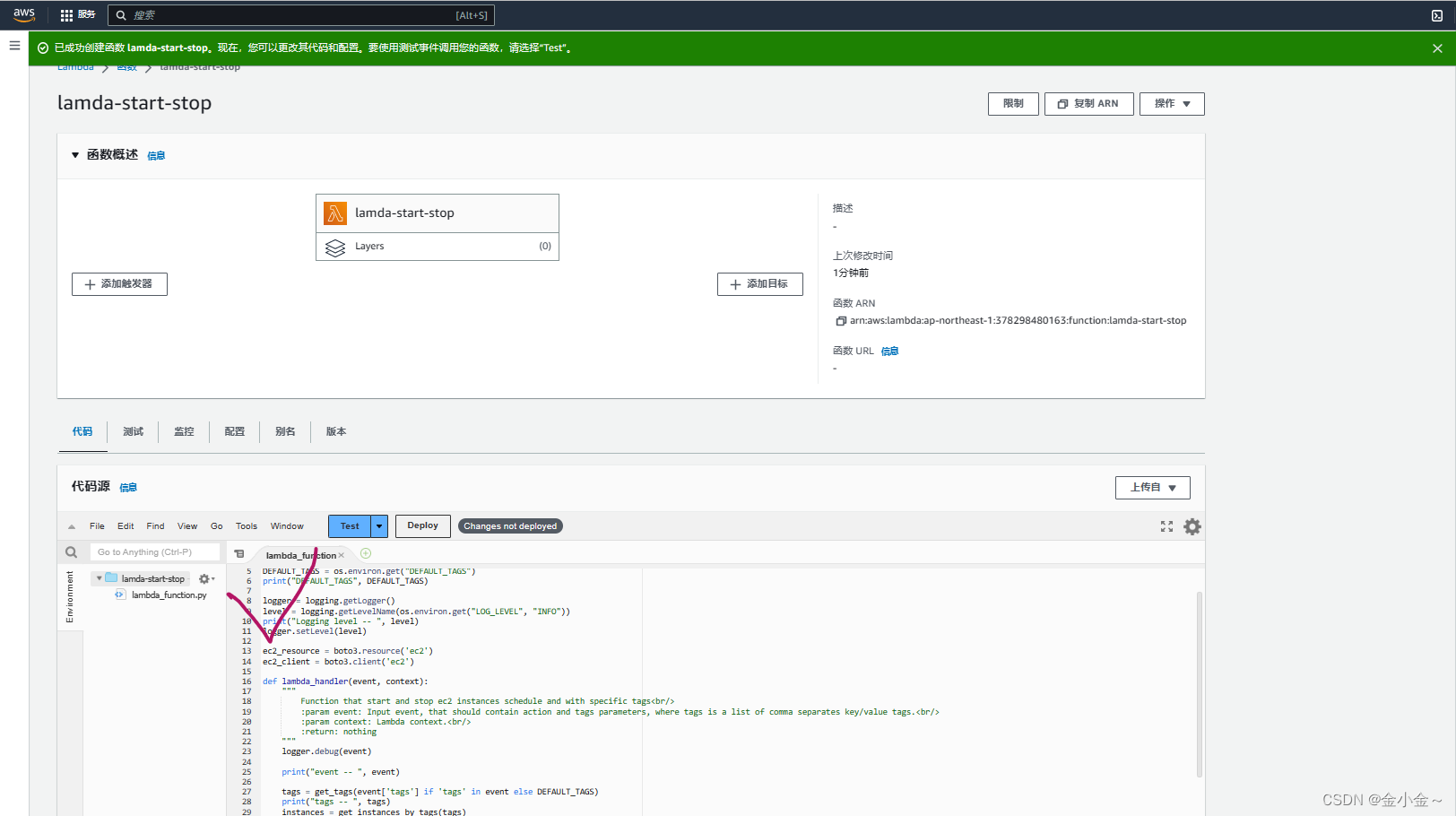Open the Find menu in the editor
The image size is (1456, 816).
pos(155,526)
